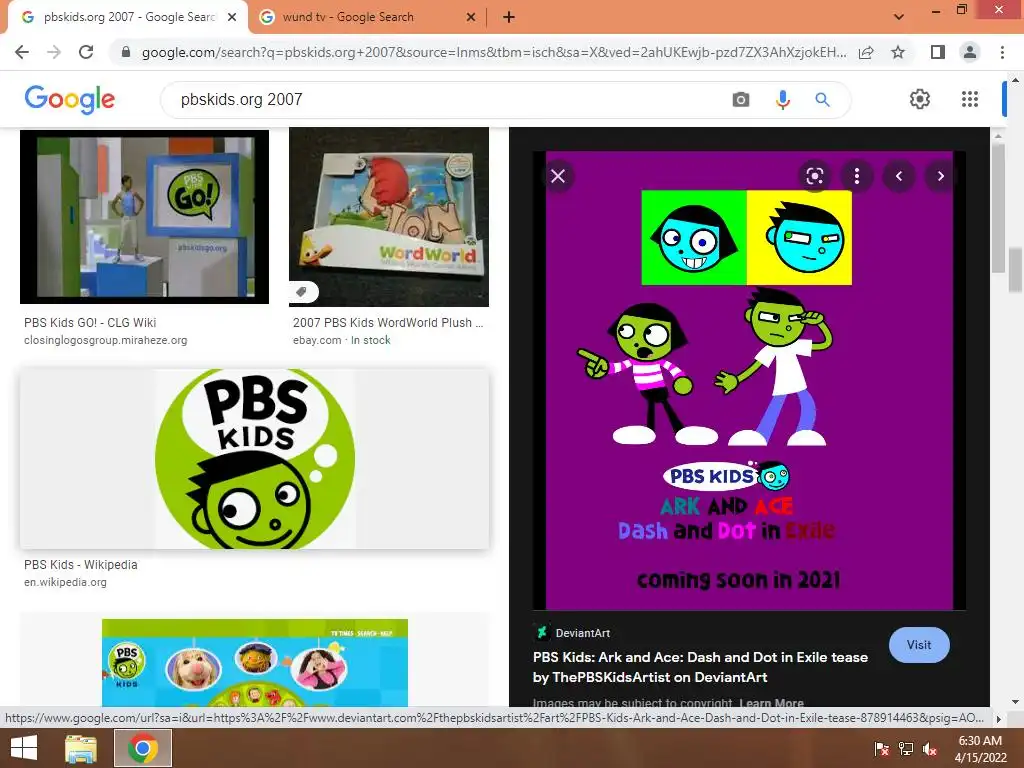Search by image with the camera icon

pos(741,100)
